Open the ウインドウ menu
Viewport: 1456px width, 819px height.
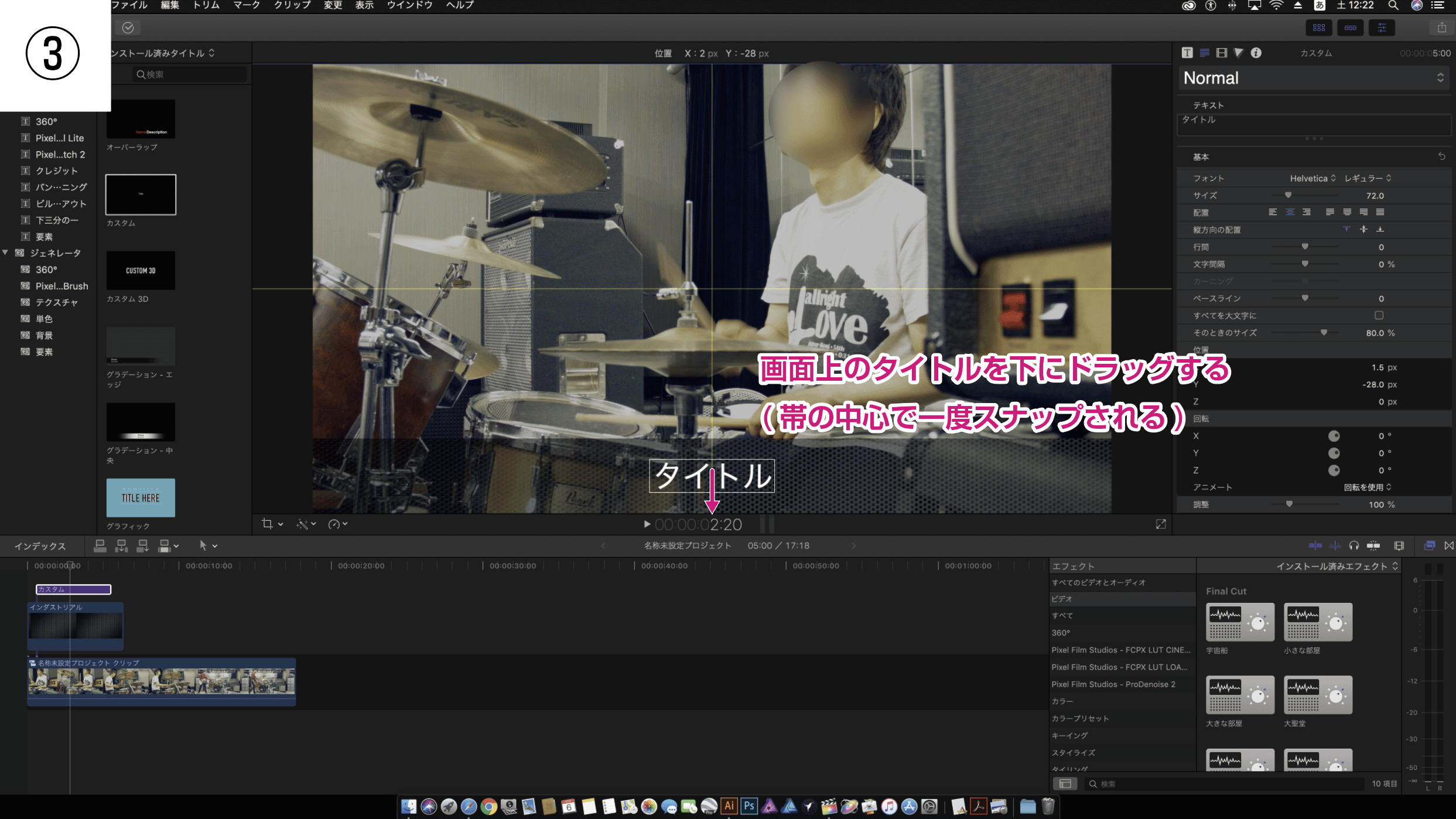tap(409, 5)
